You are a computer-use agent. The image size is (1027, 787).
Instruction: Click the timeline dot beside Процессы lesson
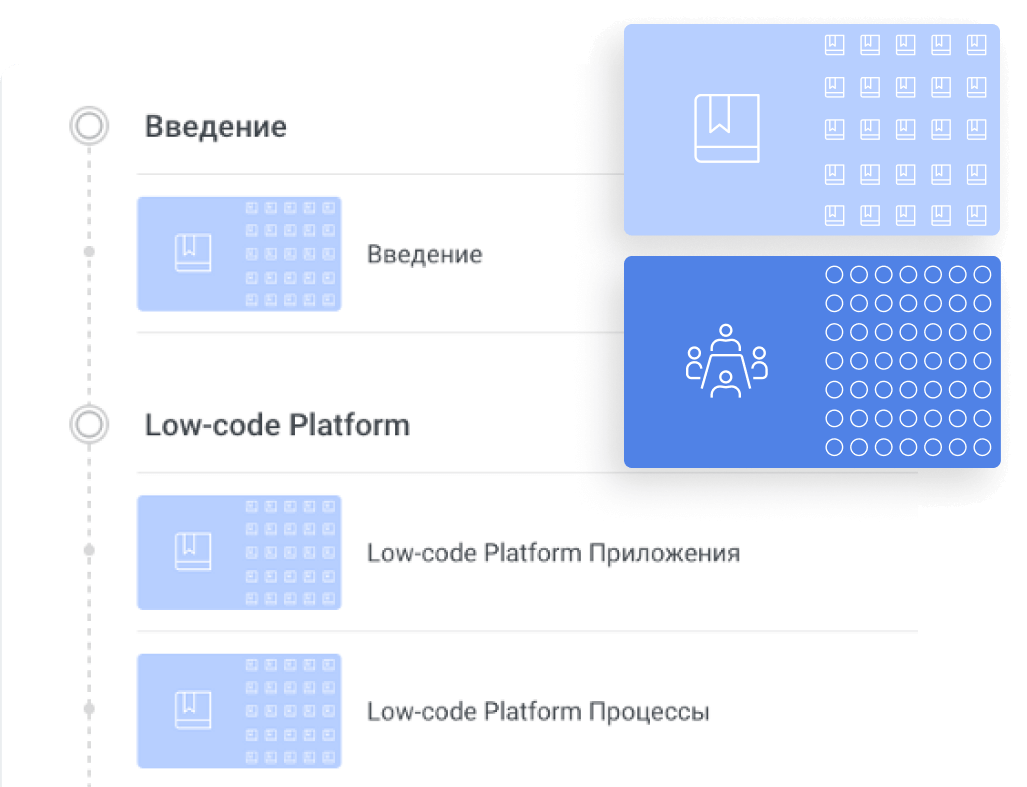[89, 708]
